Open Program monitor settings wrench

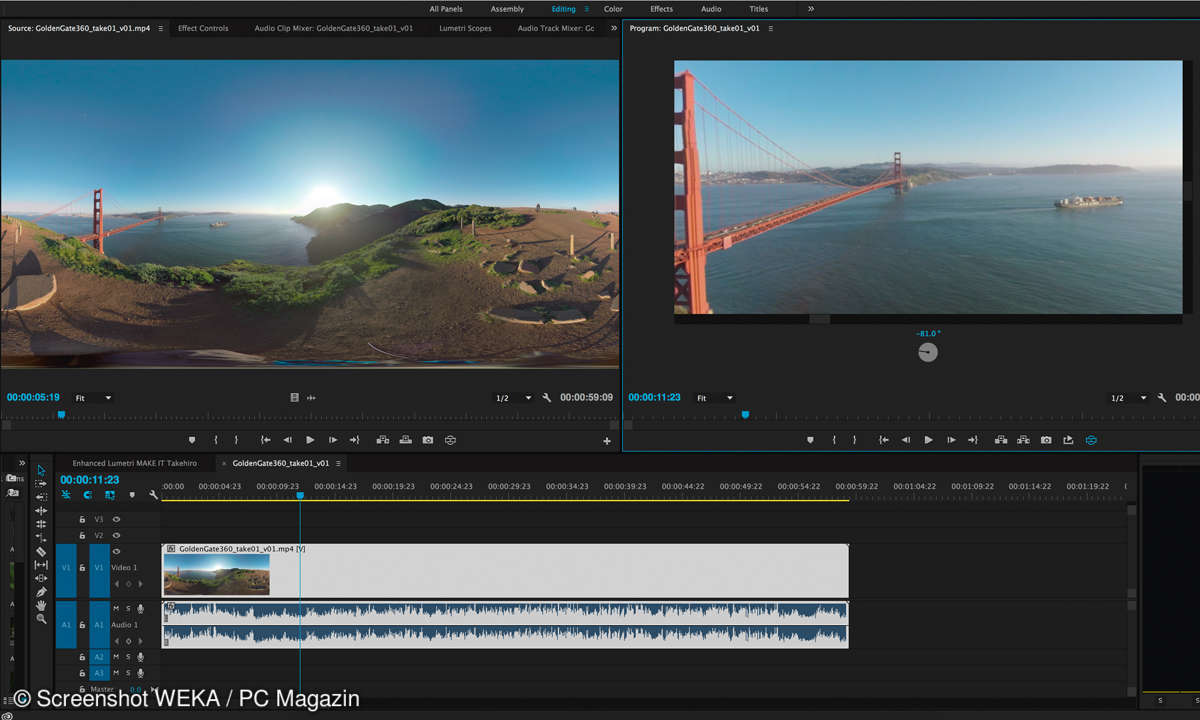(x=1162, y=398)
